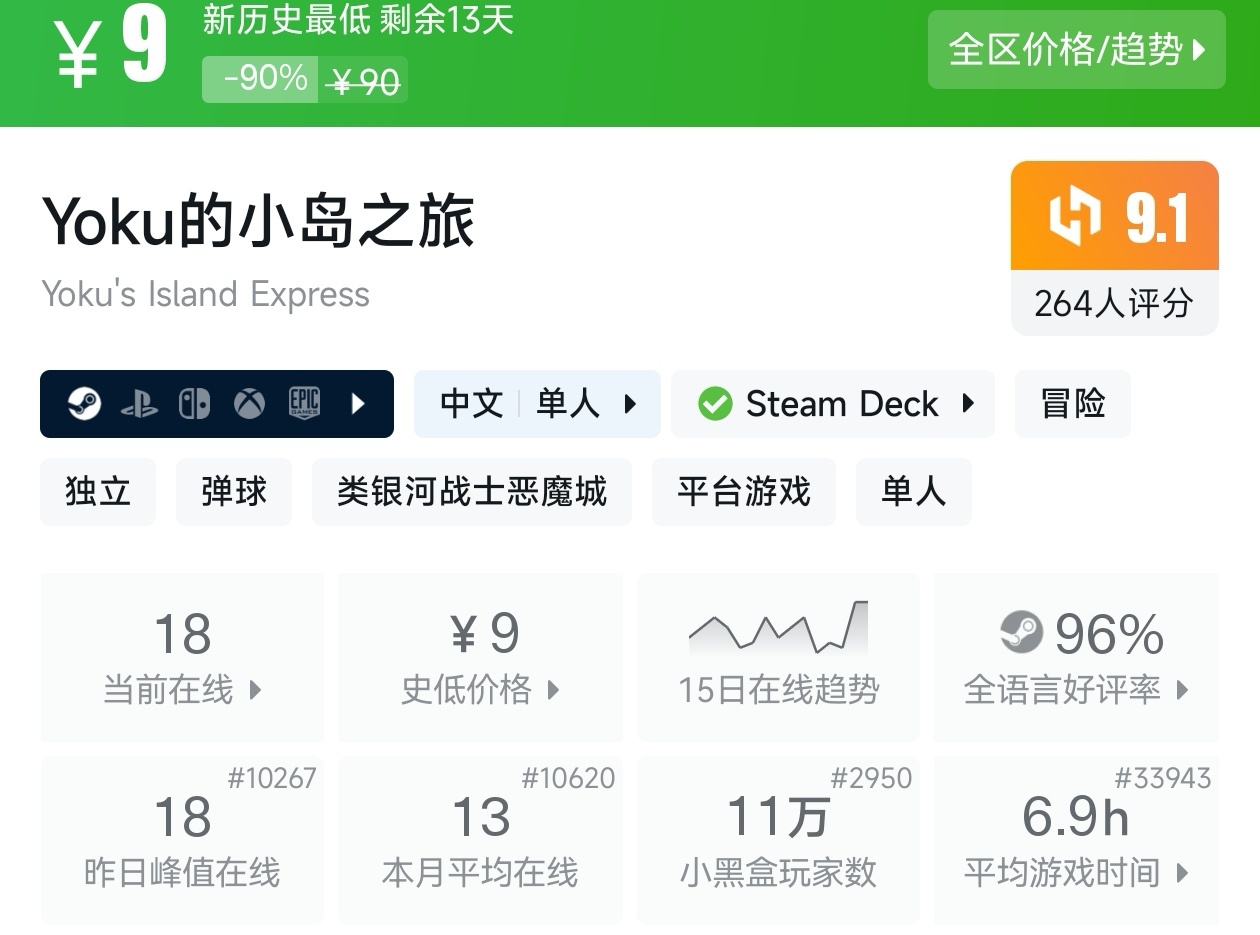Viewport: 1260px width, 935px height.
Task: Select the 类银河战士恶魔城 tag
Action: (471, 492)
